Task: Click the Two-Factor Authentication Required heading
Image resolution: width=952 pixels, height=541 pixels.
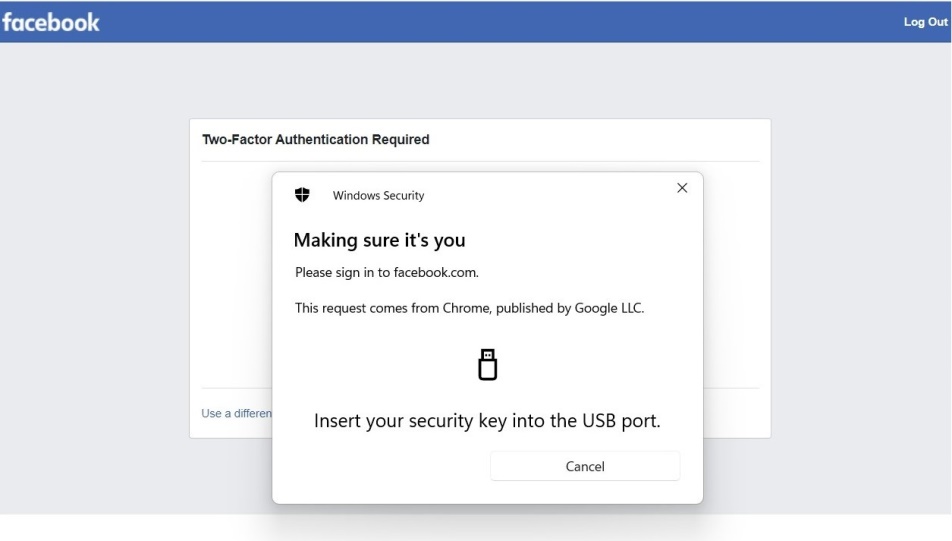Action: click(x=316, y=140)
